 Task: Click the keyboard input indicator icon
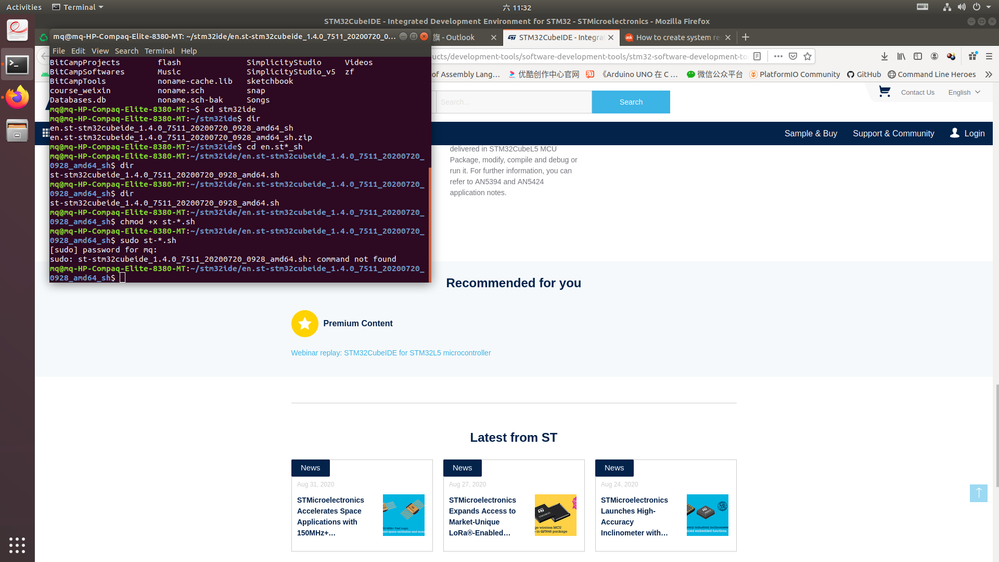[922, 7]
